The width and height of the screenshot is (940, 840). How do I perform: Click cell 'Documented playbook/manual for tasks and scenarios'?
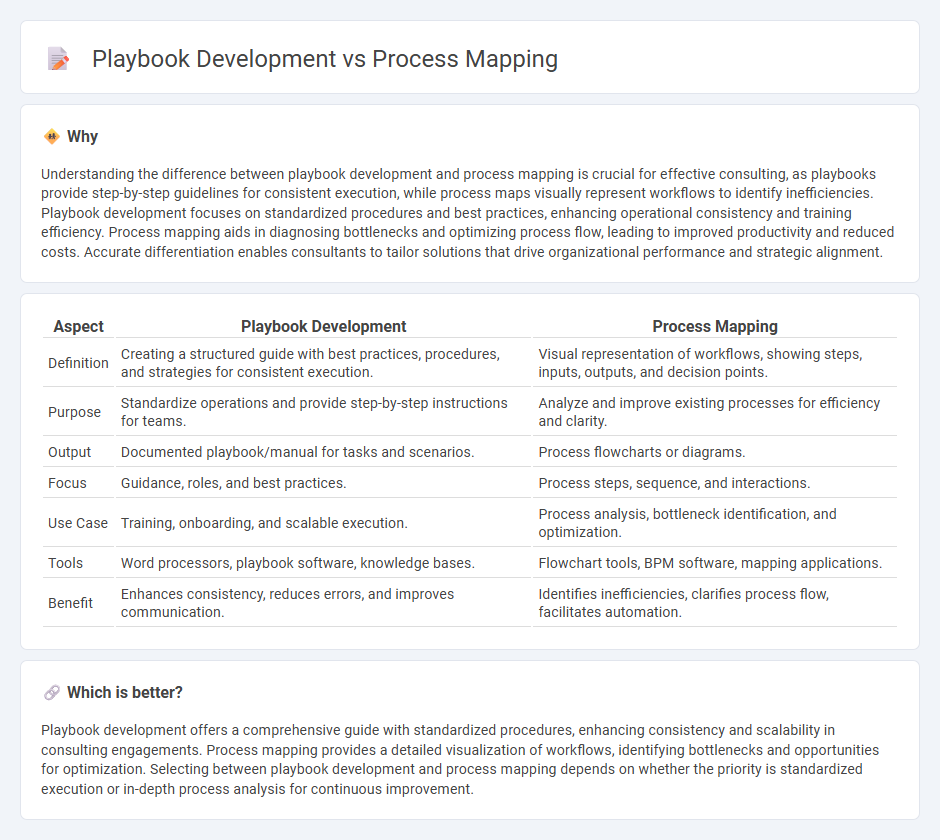point(323,452)
